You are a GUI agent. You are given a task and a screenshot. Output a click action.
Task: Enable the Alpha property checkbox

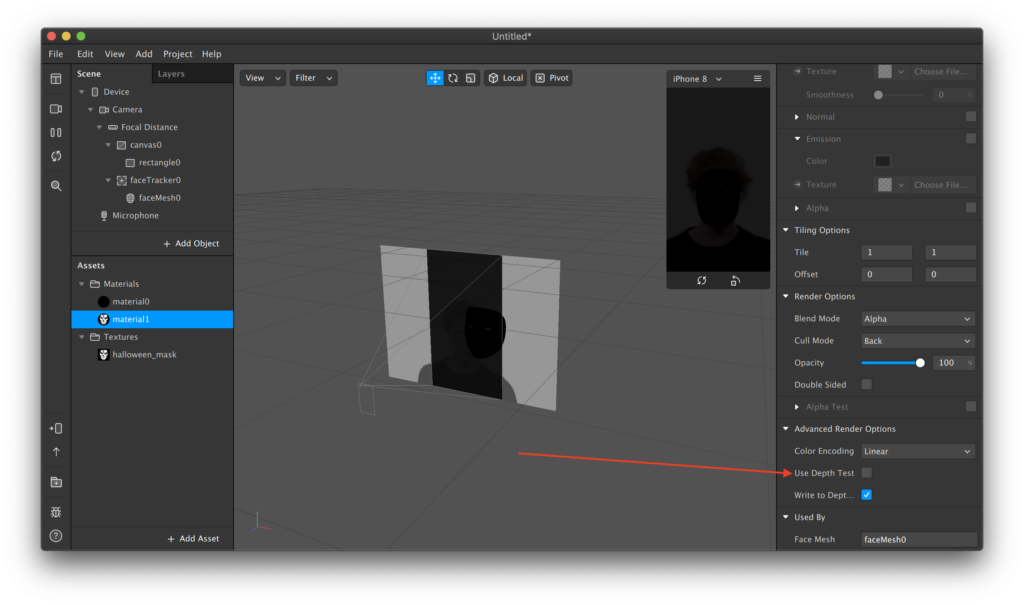pyautogui.click(x=971, y=208)
